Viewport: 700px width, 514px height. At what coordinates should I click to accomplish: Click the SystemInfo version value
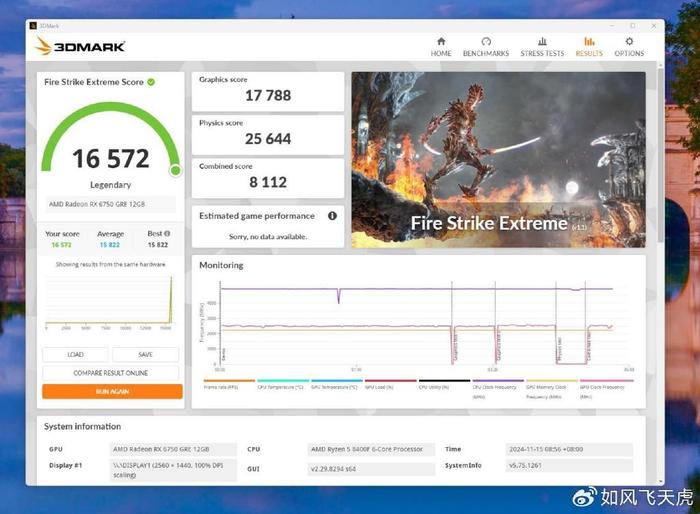point(569,465)
